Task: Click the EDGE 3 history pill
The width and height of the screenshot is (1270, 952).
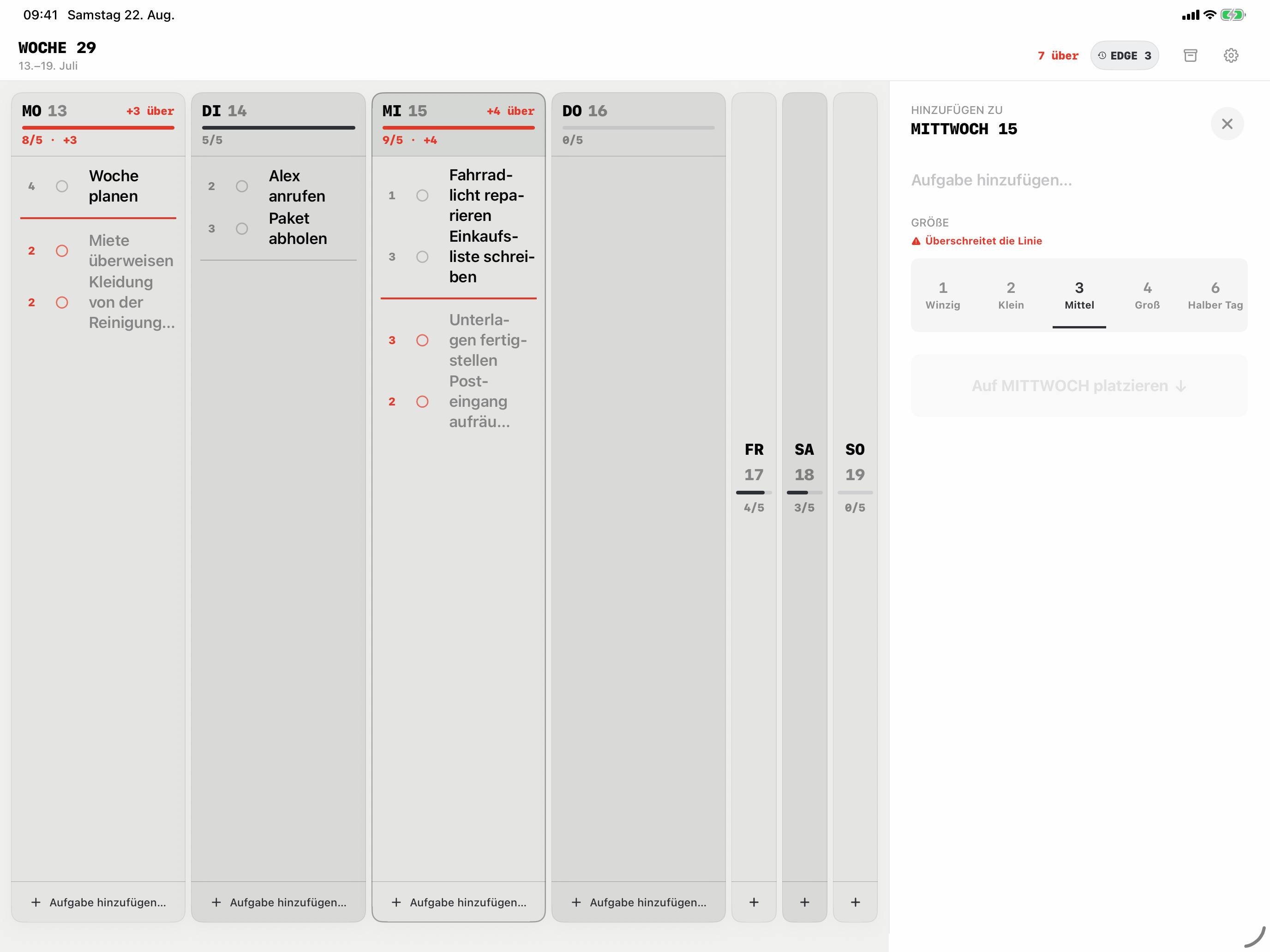Action: tap(1124, 56)
